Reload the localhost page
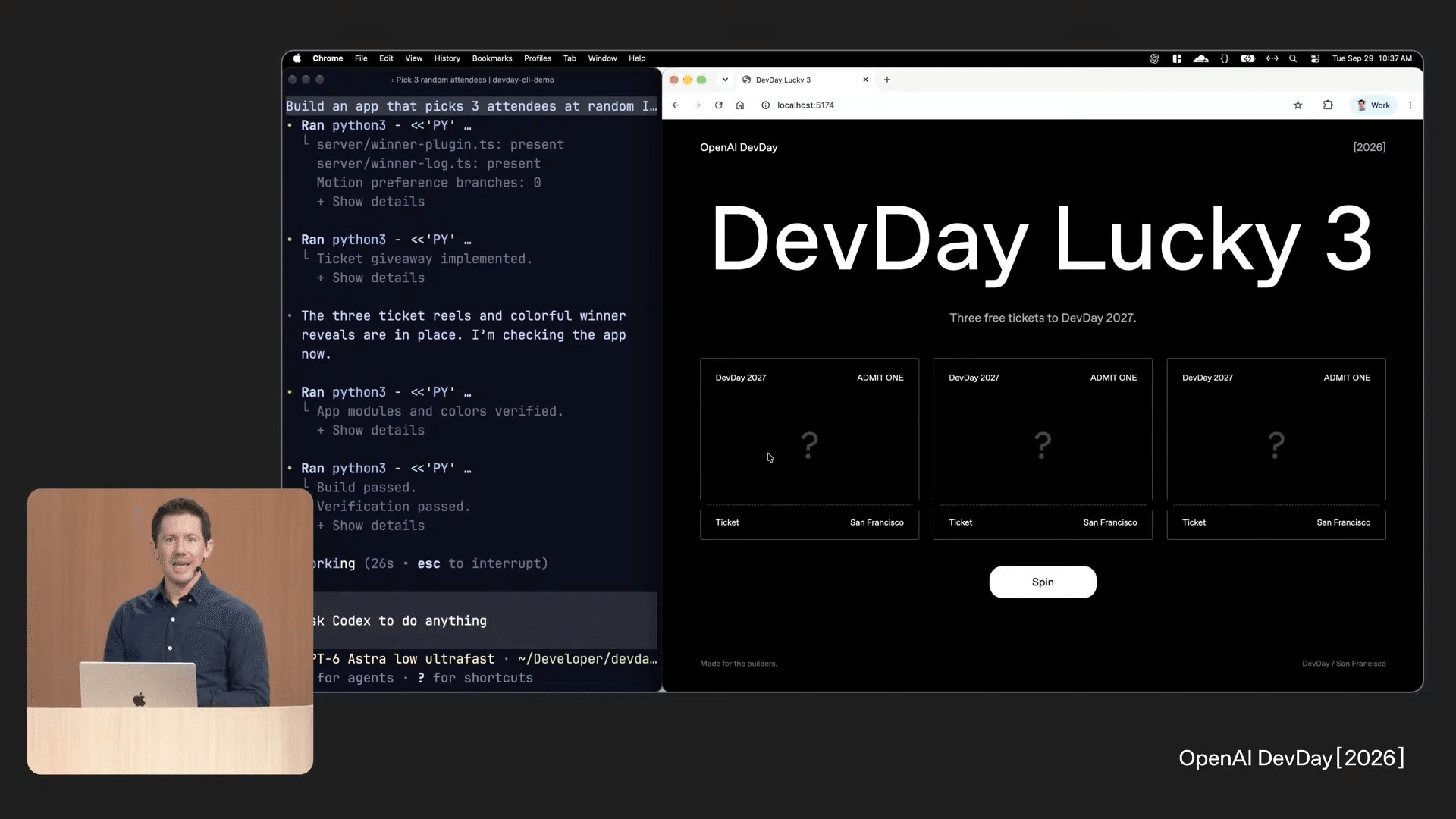1456x819 pixels. pos(718,105)
